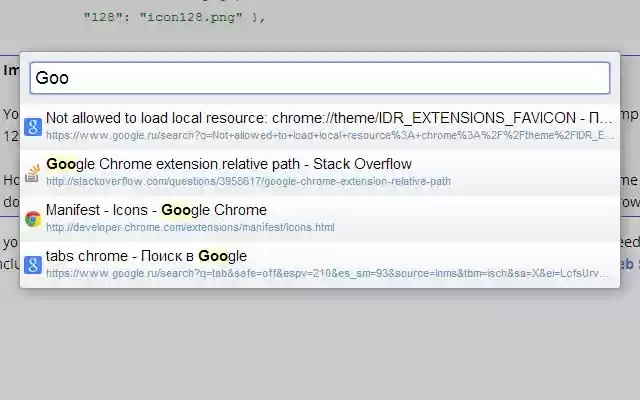Screen dimensions: 640x400
Task: Open "Not allowed to load local resource" result
Action: click(x=320, y=127)
